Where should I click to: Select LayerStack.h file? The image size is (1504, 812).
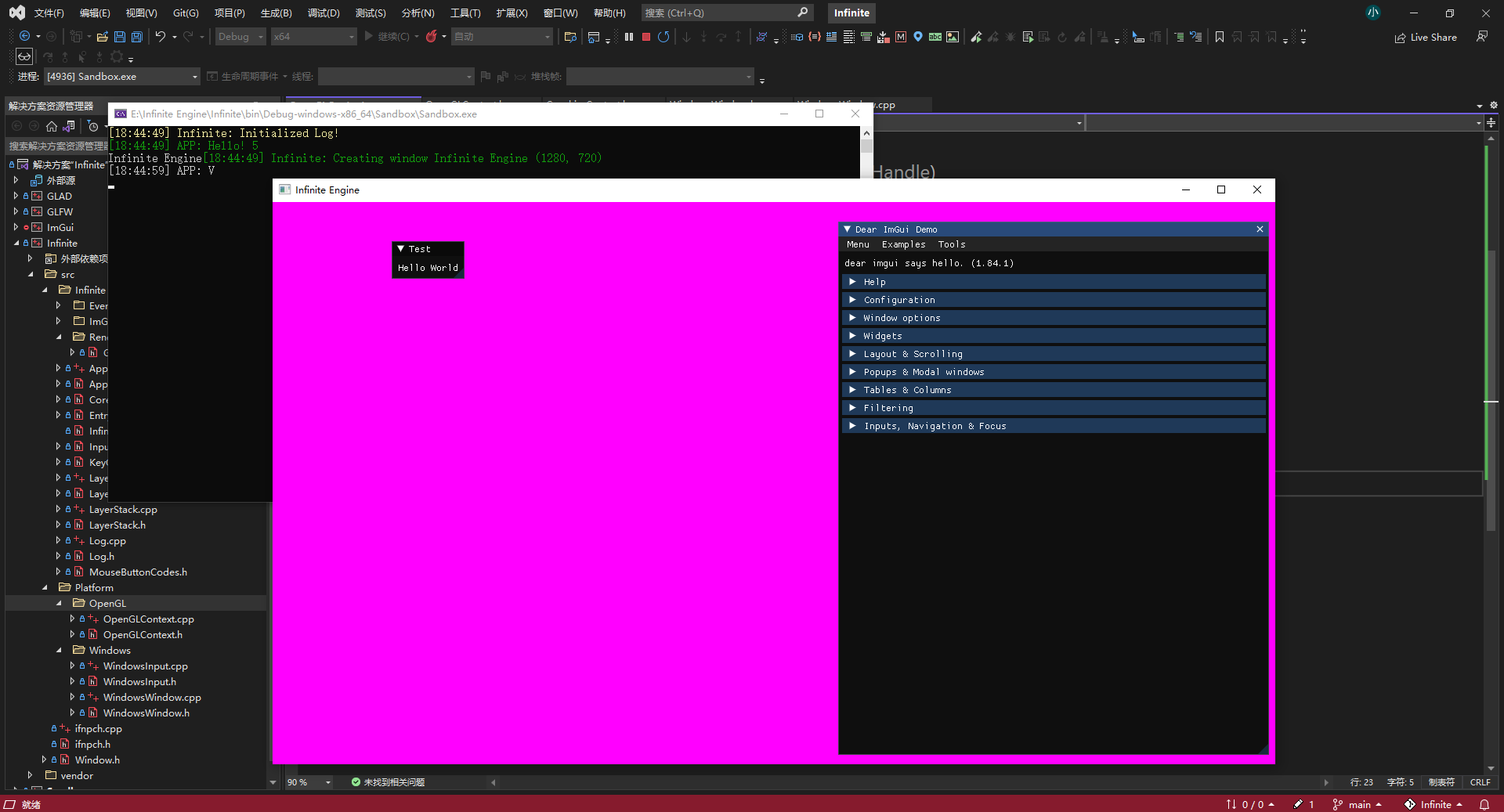point(117,525)
